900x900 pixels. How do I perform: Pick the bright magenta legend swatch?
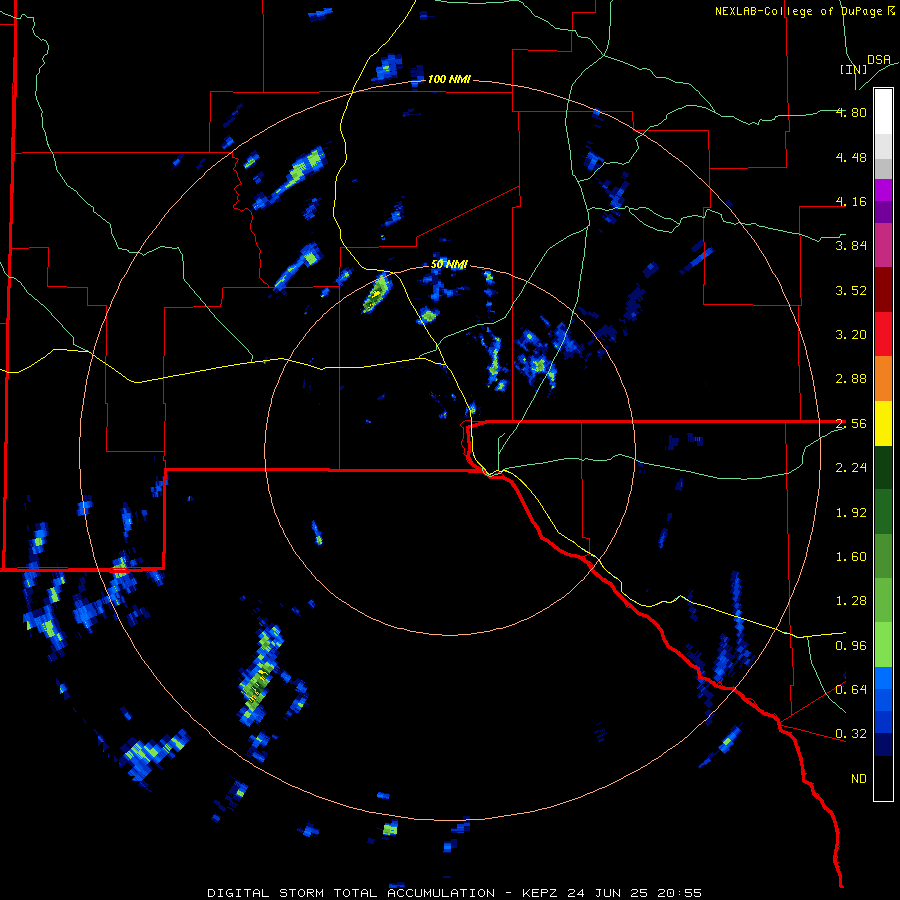point(883,190)
